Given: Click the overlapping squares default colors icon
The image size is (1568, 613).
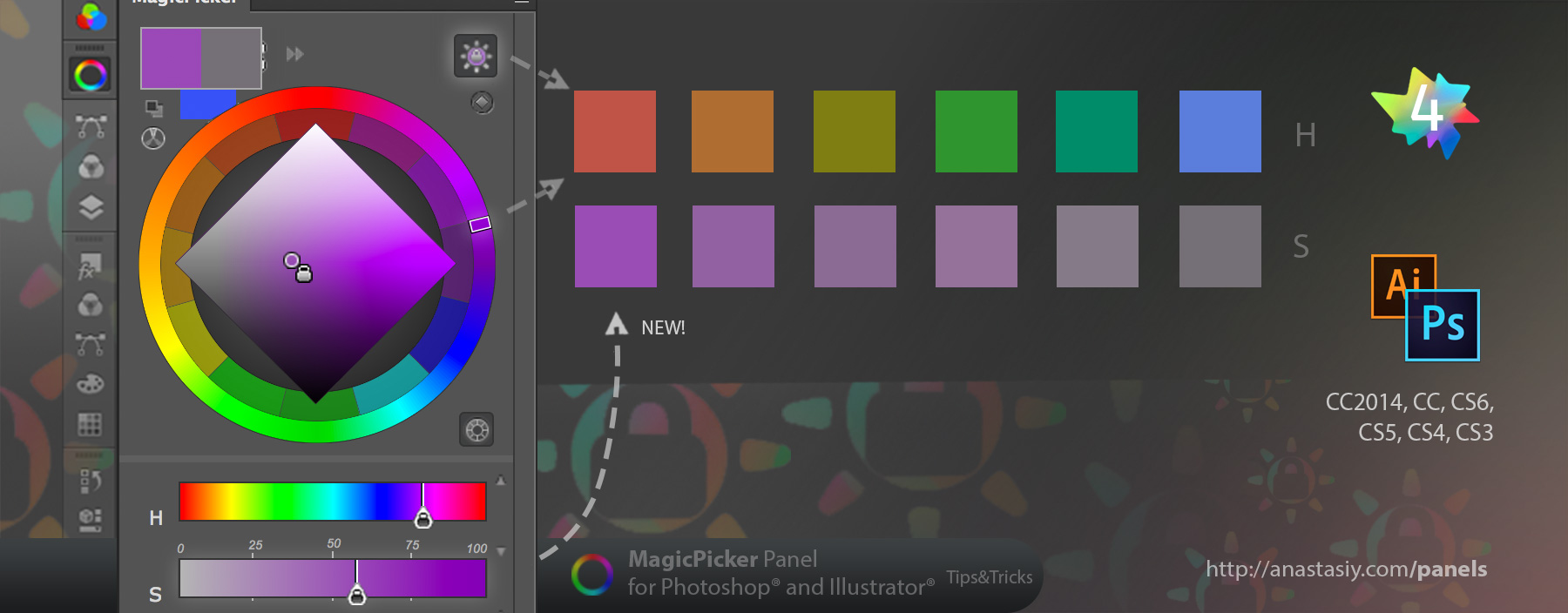Looking at the screenshot, I should point(154,108).
